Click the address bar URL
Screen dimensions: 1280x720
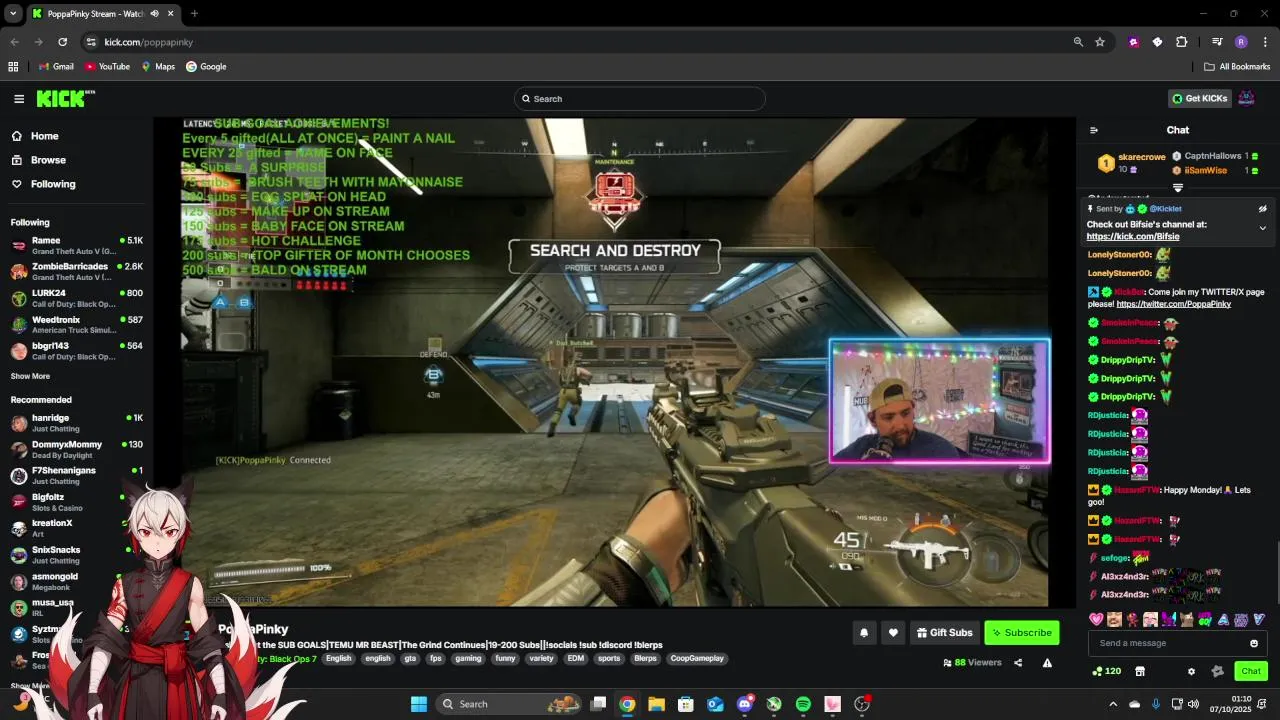[149, 42]
